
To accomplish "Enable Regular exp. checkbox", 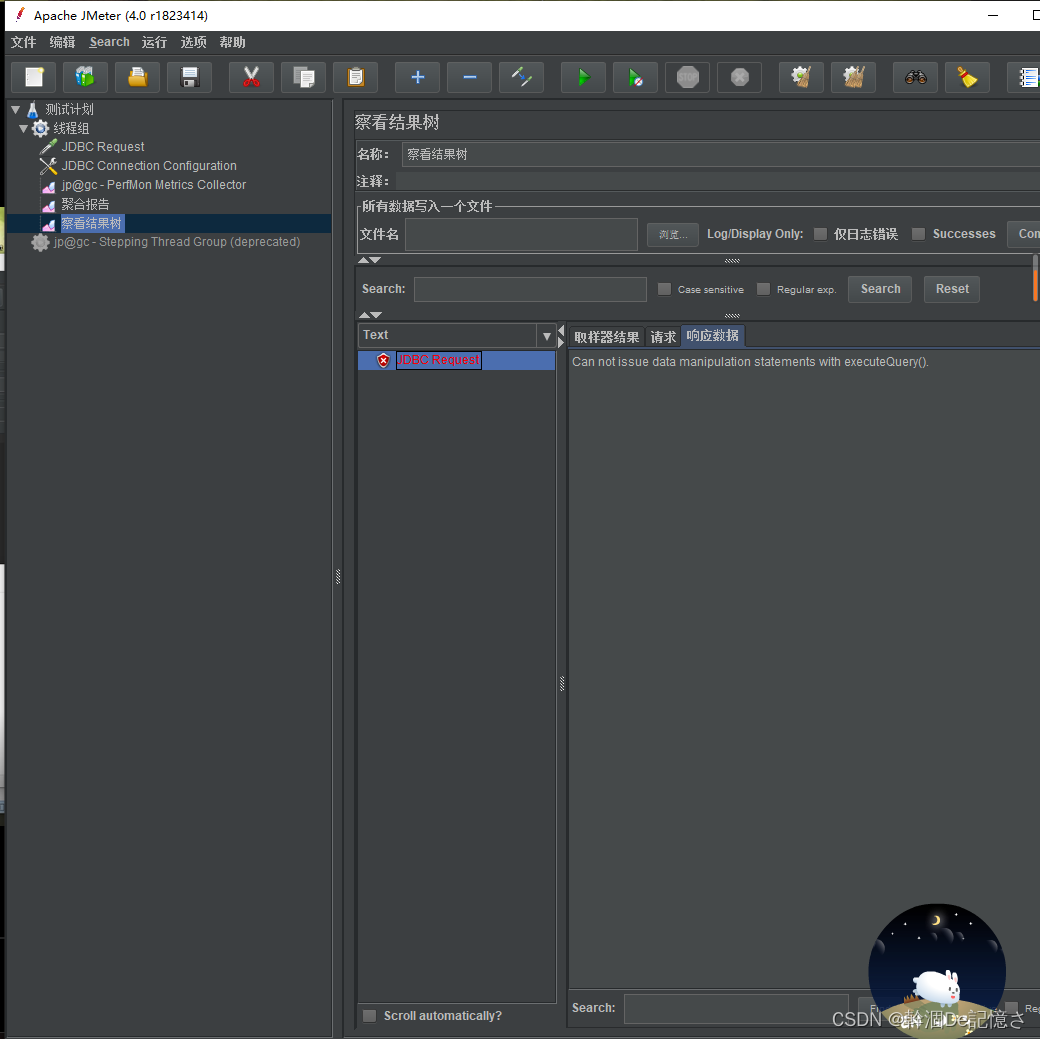I will (x=763, y=289).
